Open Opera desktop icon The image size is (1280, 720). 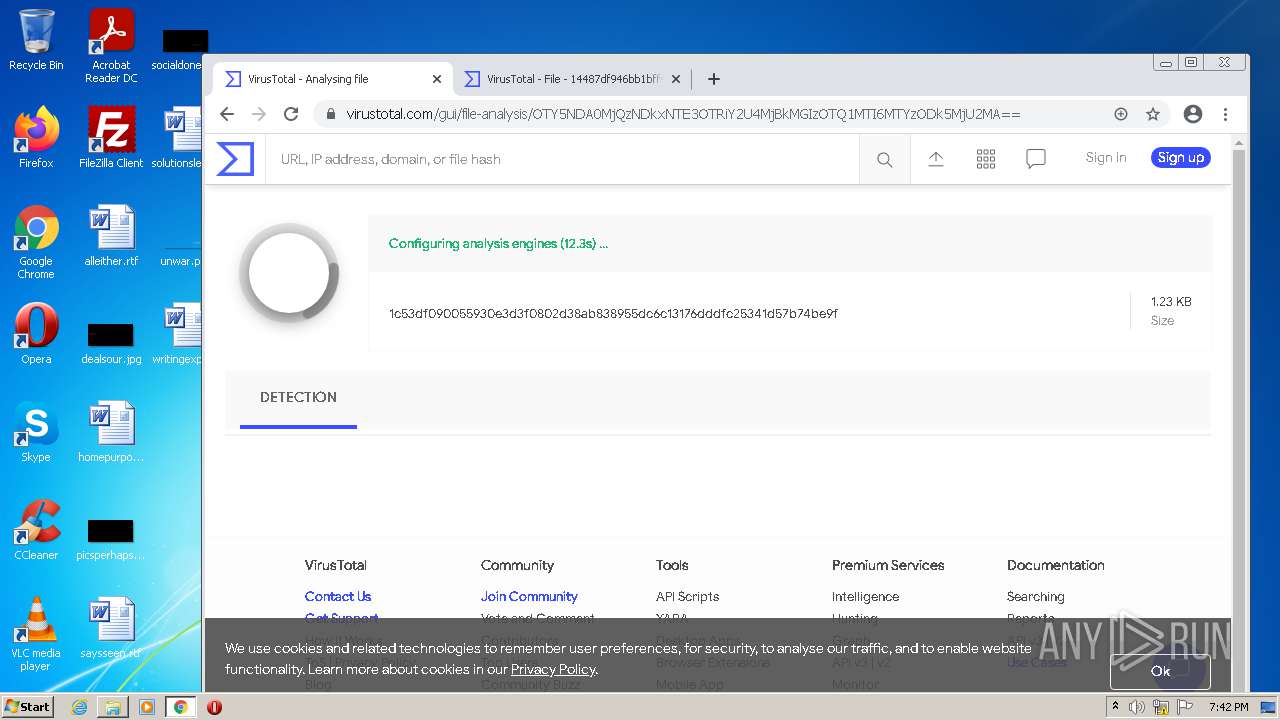pos(36,334)
